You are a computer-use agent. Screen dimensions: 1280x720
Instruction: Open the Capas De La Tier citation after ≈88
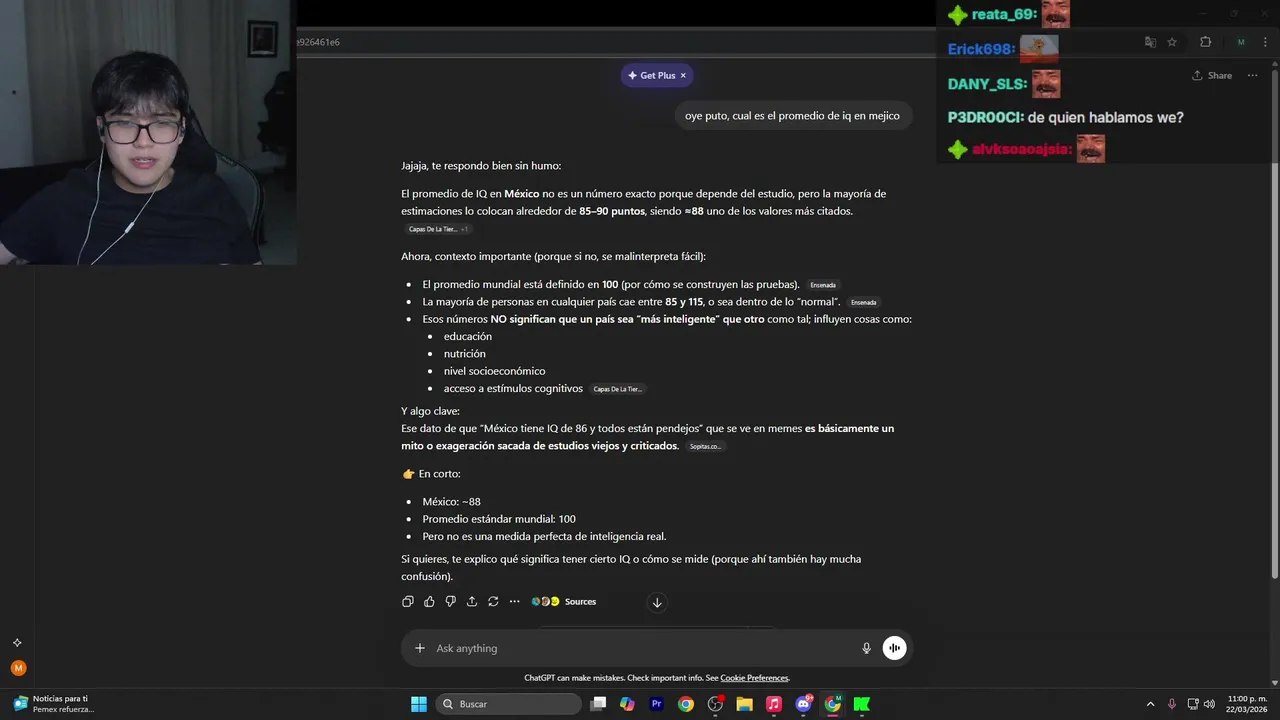coord(433,229)
